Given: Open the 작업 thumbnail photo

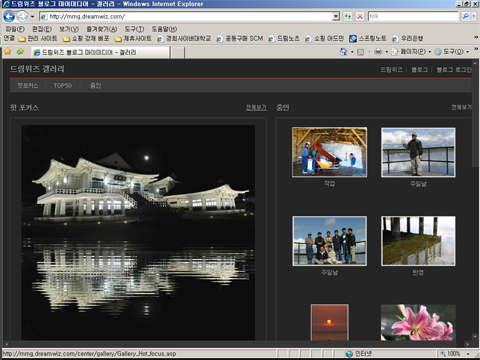Looking at the screenshot, I should (x=330, y=152).
